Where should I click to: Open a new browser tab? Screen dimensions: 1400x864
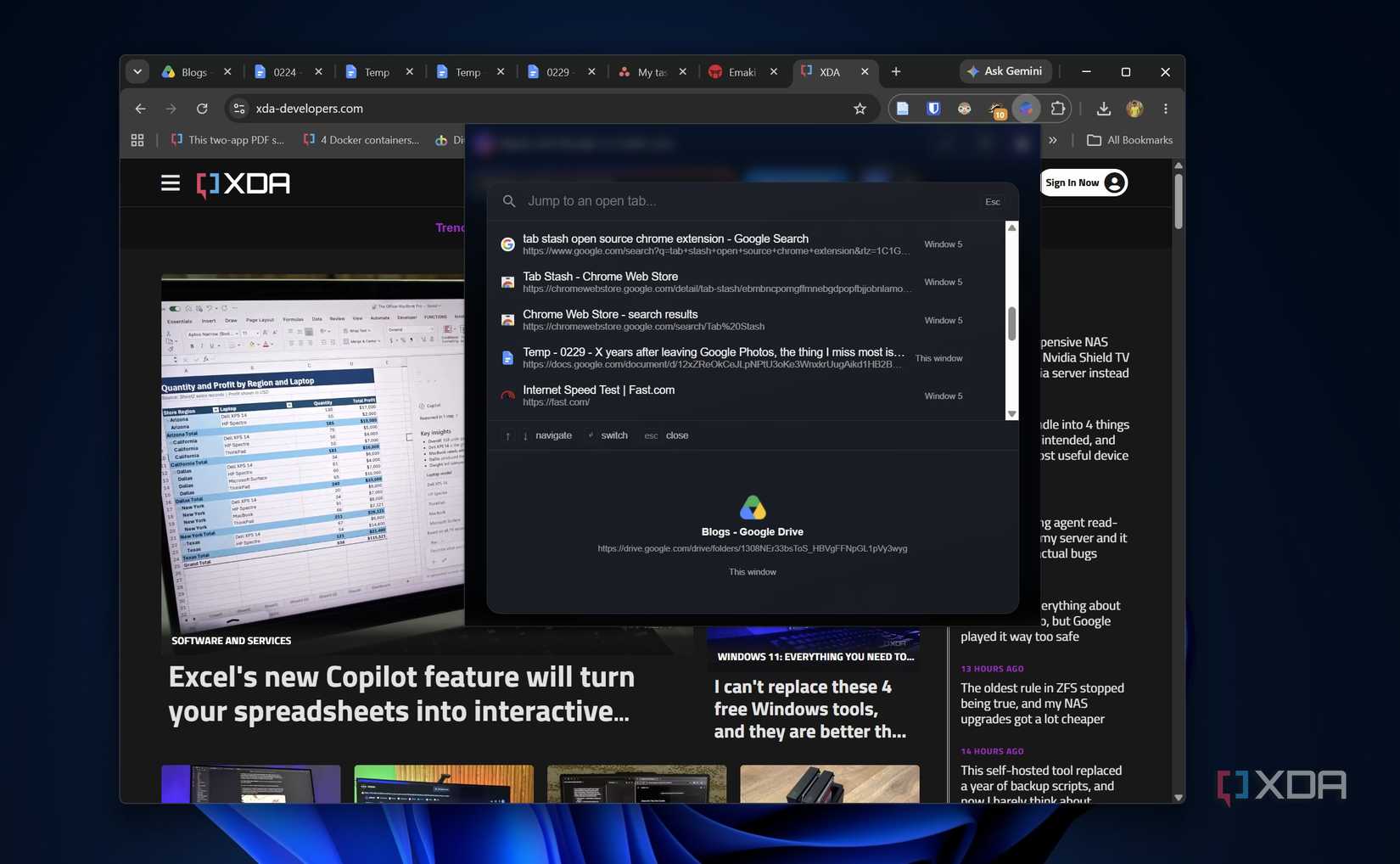pyautogui.click(x=896, y=72)
